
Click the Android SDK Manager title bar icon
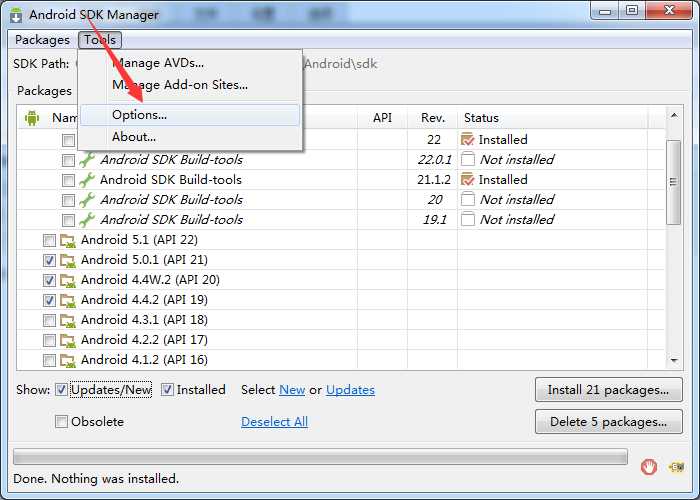coord(16,15)
